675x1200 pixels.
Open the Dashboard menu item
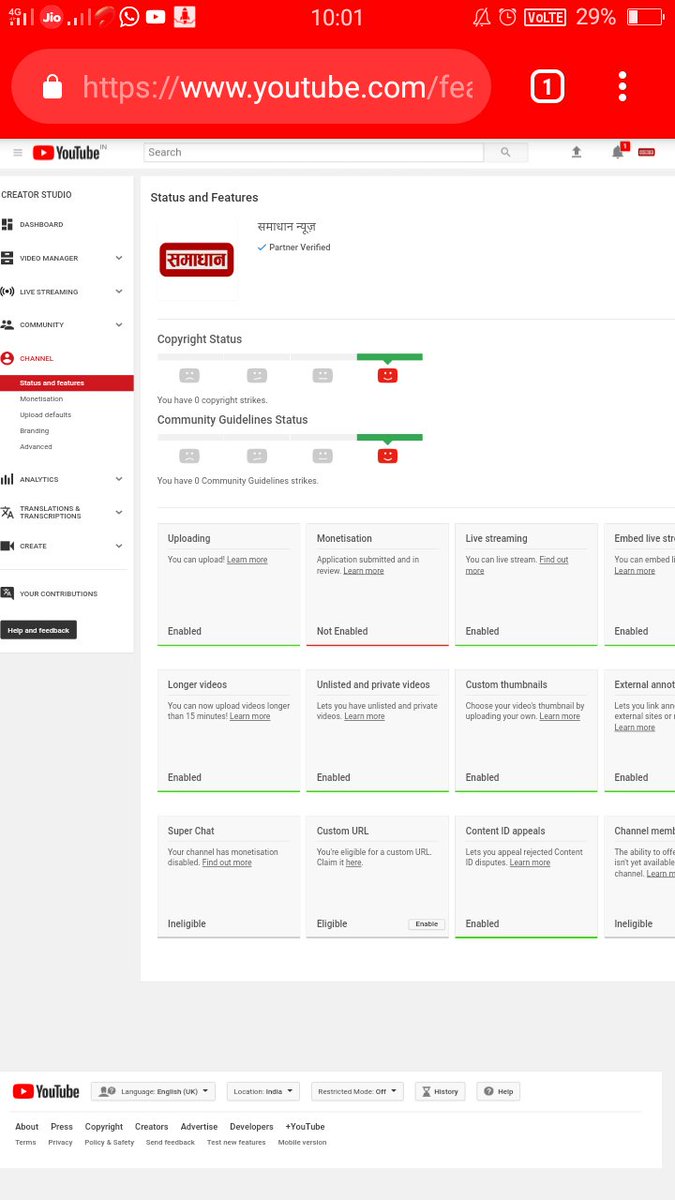pyautogui.click(x=41, y=224)
